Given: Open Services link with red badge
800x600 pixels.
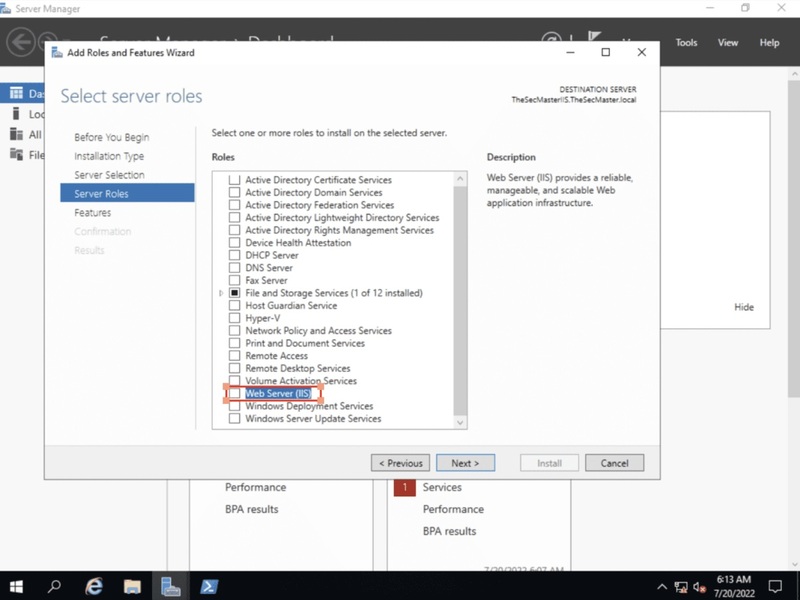Looking at the screenshot, I should tap(442, 487).
